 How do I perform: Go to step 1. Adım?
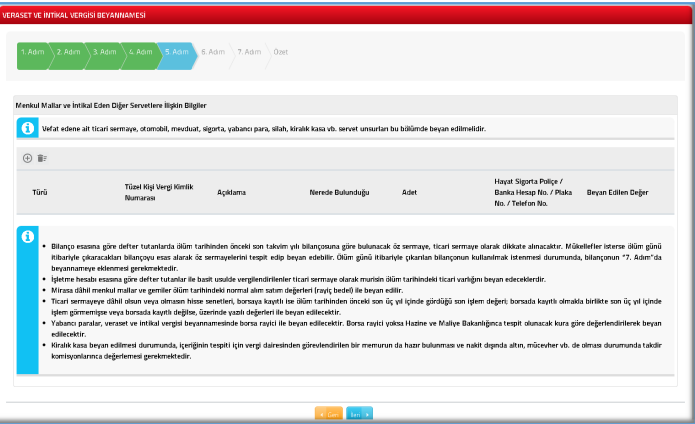[x=32, y=51]
